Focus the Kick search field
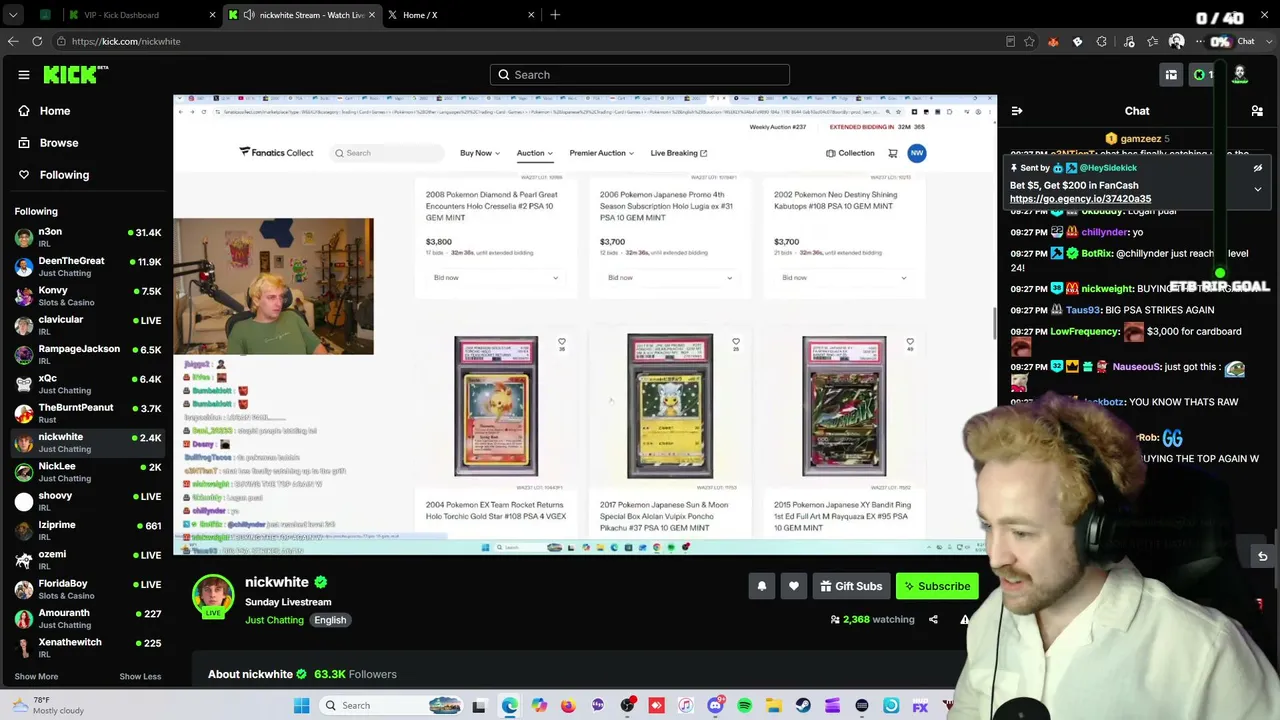1280x720 pixels. click(x=640, y=75)
